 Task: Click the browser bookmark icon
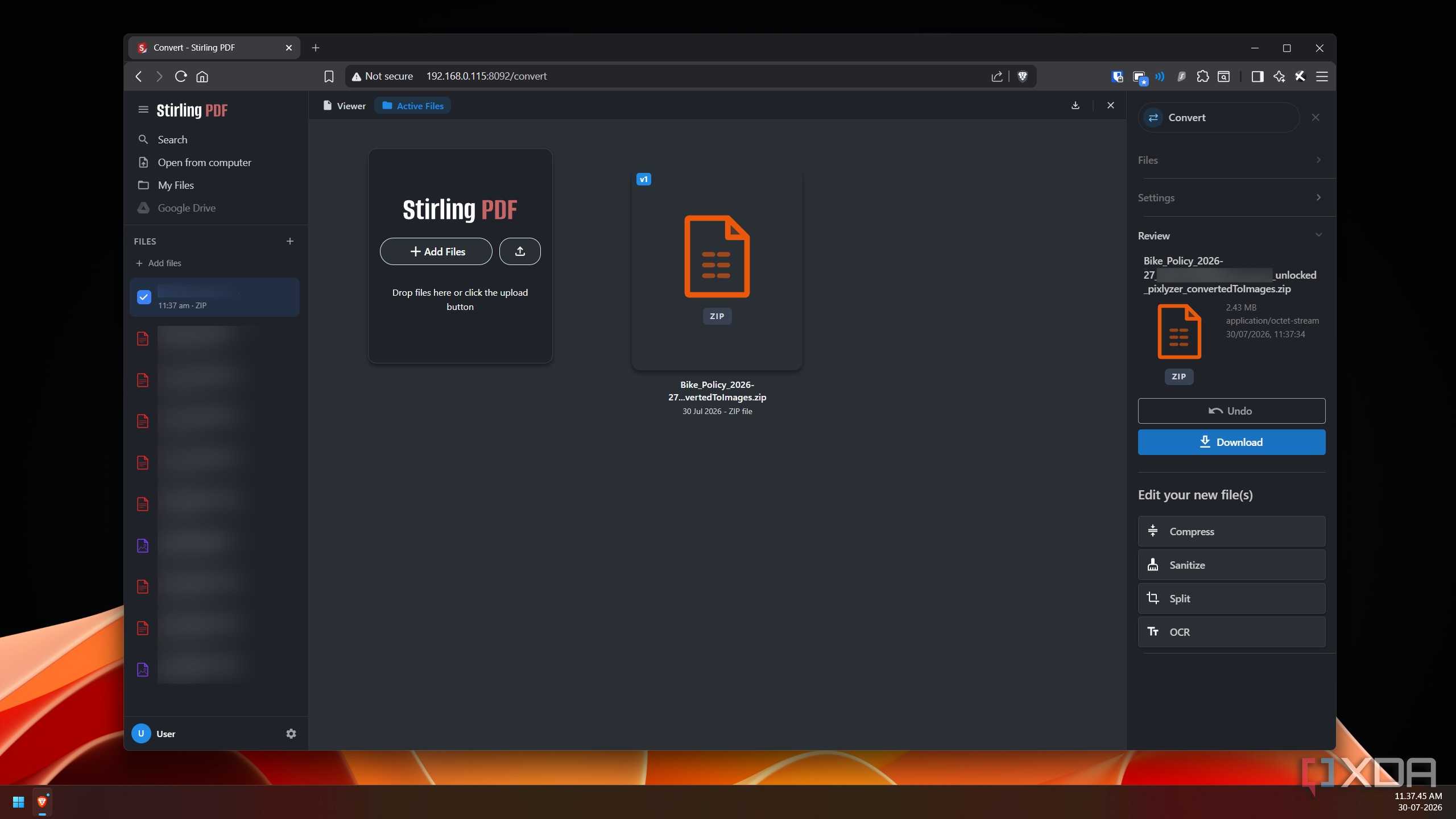(x=329, y=76)
